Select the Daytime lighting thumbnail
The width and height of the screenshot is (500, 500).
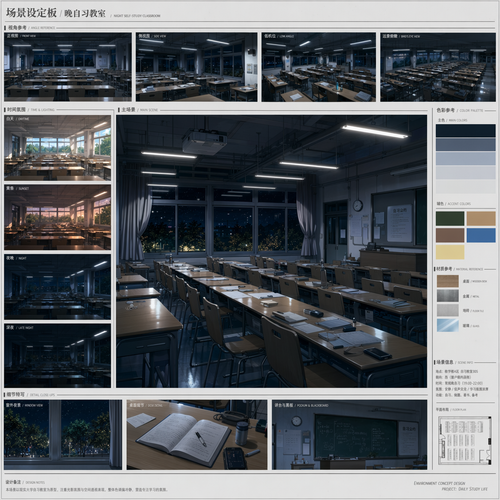[57, 148]
